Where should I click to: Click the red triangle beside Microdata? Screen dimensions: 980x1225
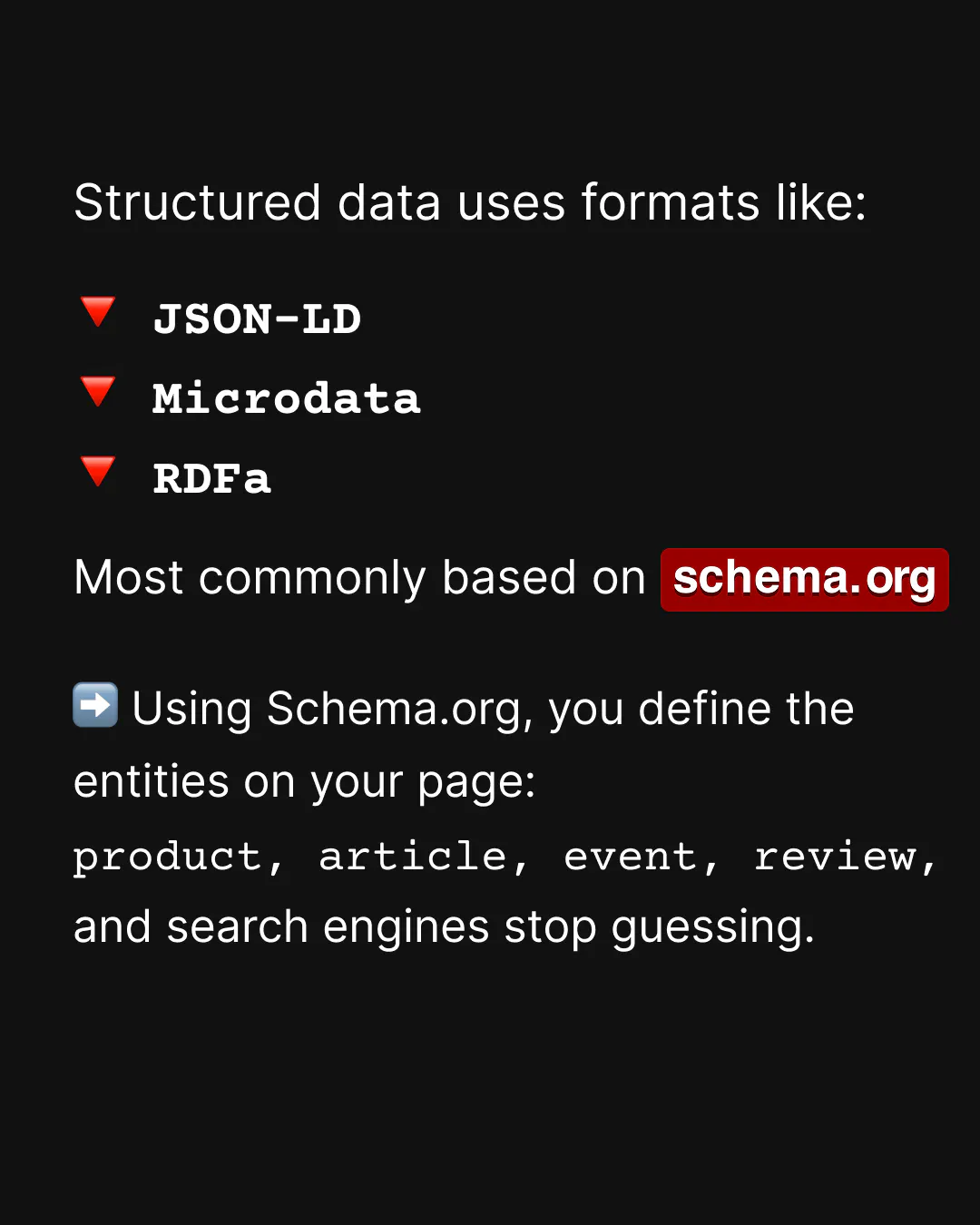tap(98, 391)
